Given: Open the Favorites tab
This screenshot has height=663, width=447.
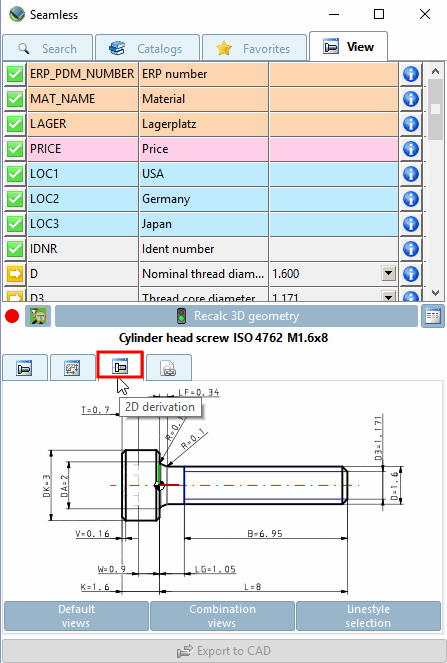Looking at the screenshot, I should pos(254,48).
